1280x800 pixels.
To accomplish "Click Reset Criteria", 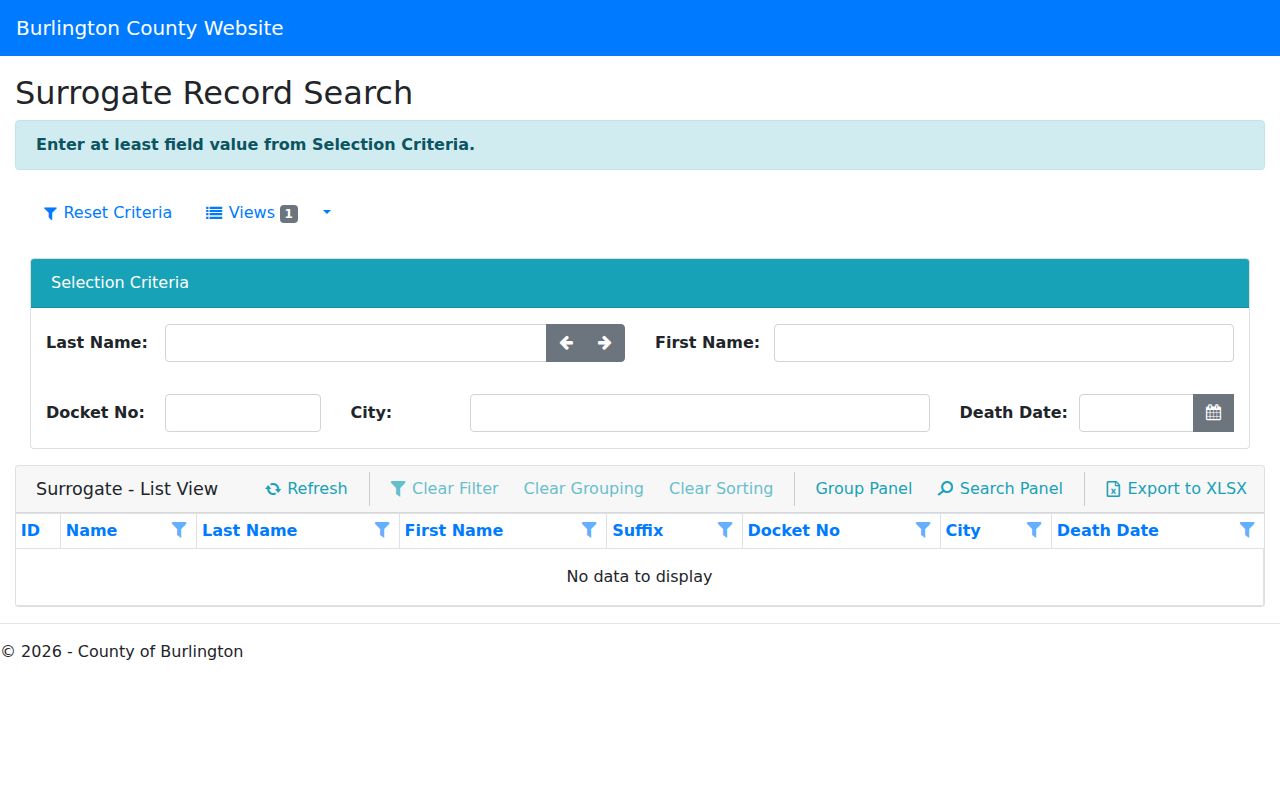I will tap(108, 213).
